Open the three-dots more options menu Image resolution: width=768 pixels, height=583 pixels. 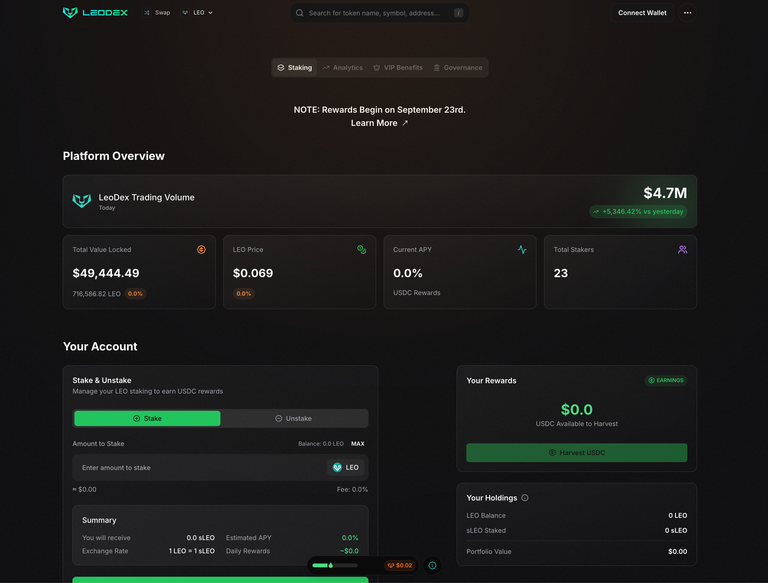[687, 13]
